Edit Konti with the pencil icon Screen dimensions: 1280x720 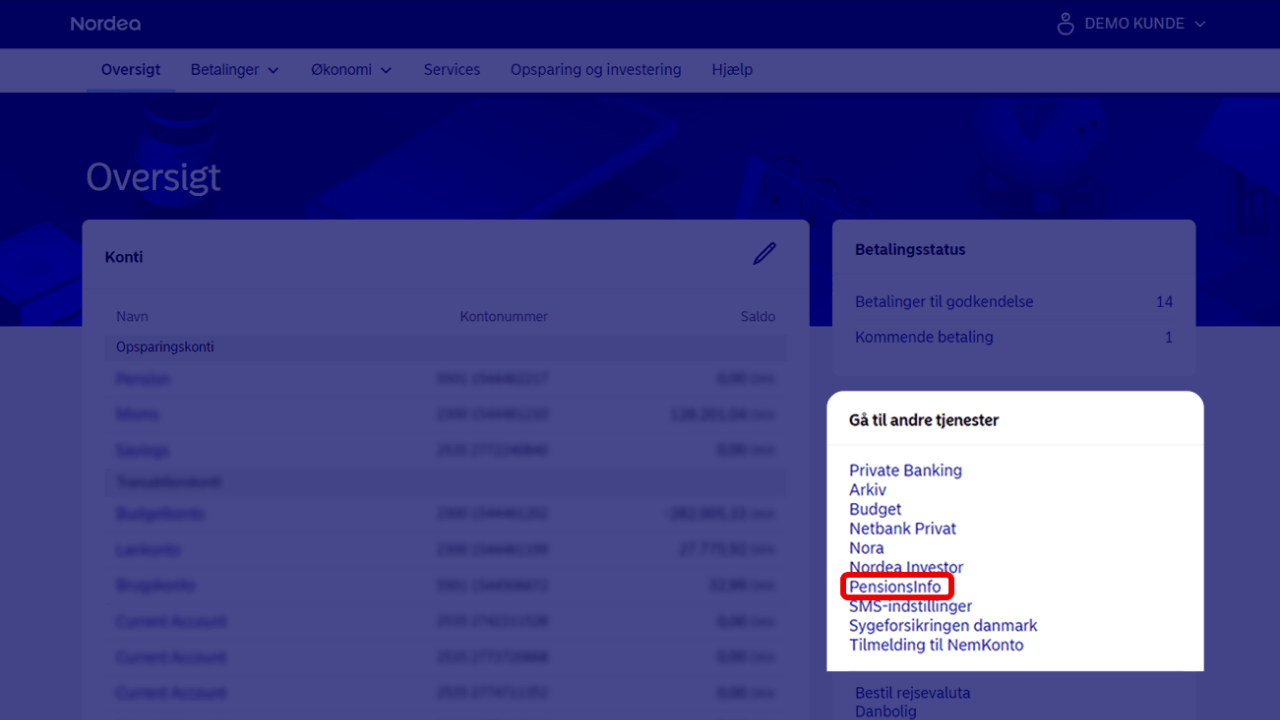coord(764,254)
